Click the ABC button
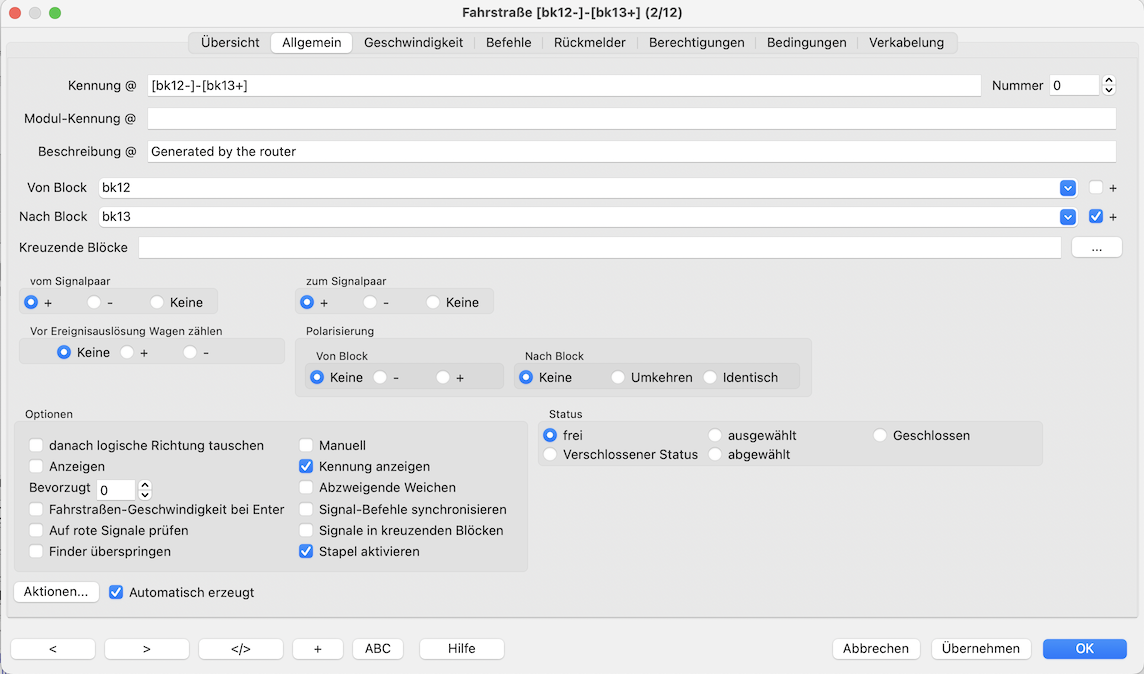This screenshot has height=674, width=1144. point(378,649)
